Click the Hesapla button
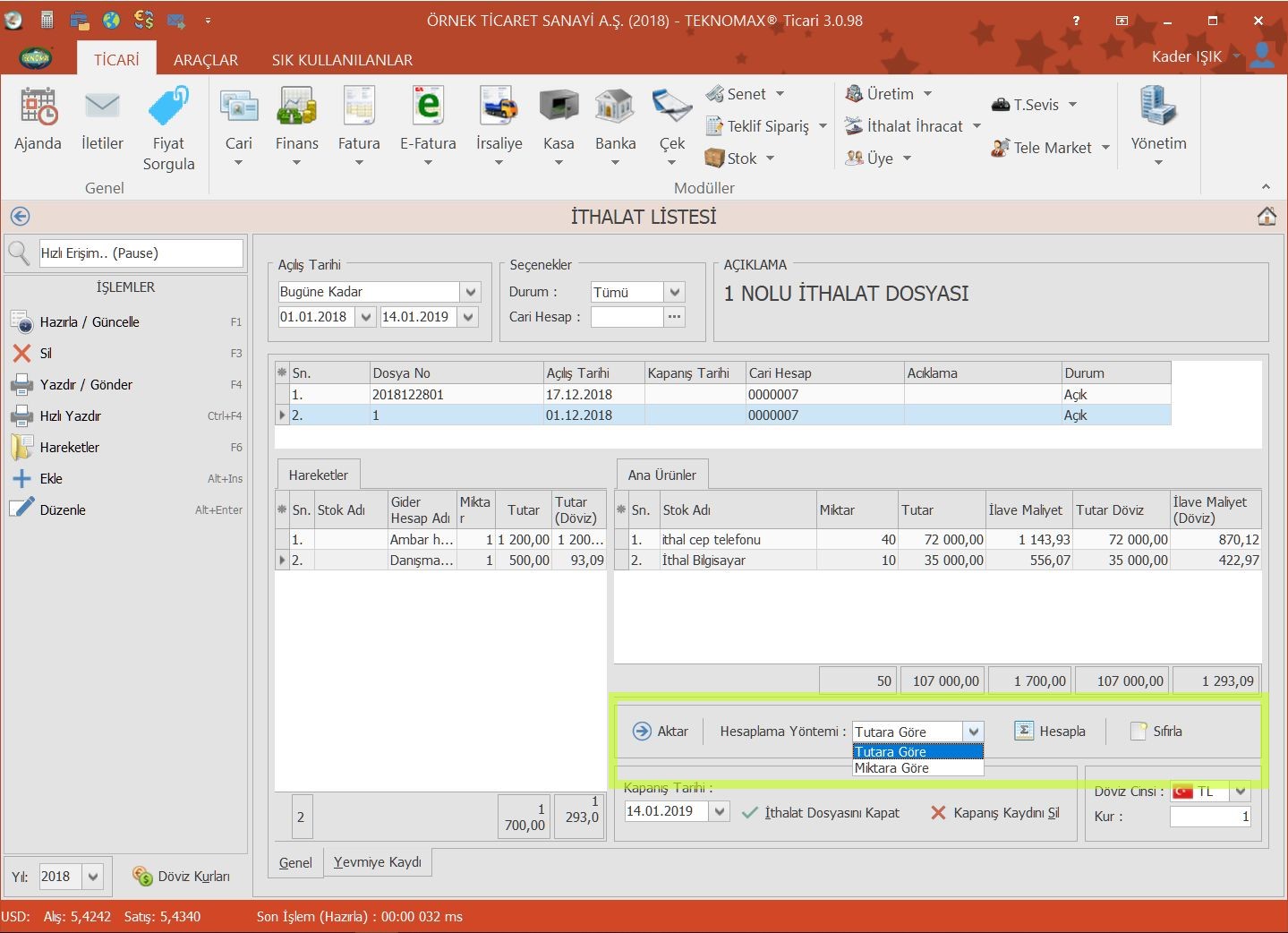Screen dimensions: 1288x933 (x=1051, y=732)
